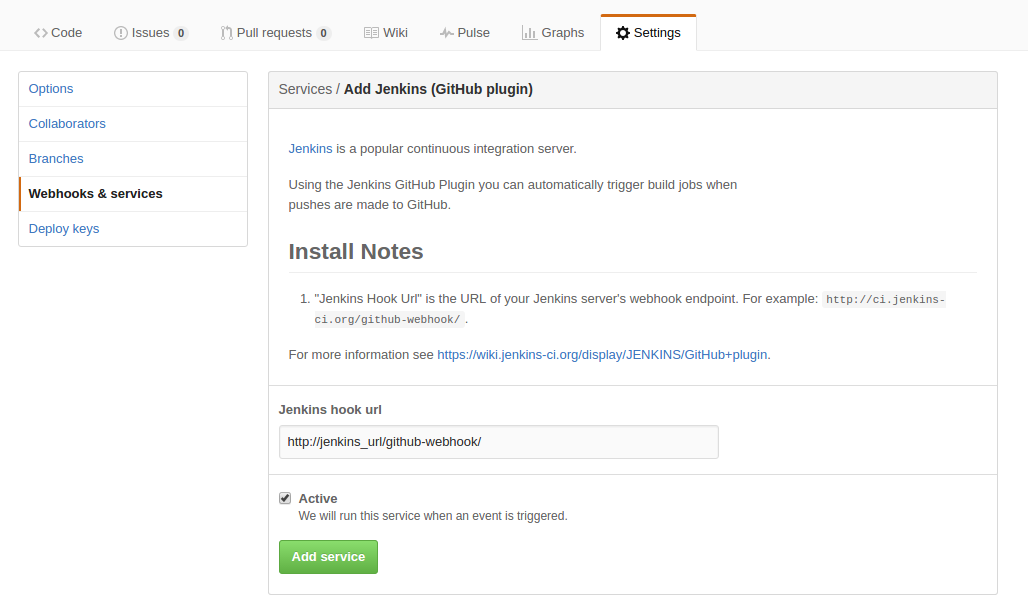1028x616 pixels.
Task: Click the Code brackets icon
Action: tap(41, 33)
